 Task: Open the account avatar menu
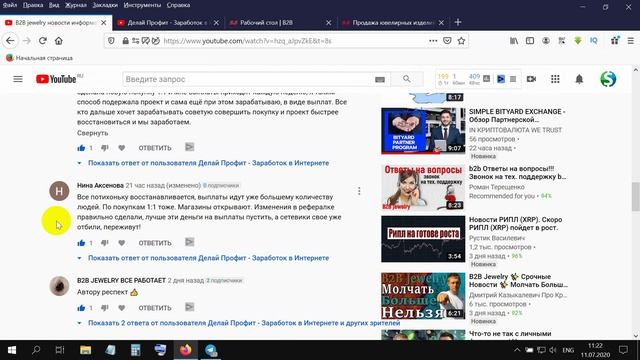(x=608, y=79)
